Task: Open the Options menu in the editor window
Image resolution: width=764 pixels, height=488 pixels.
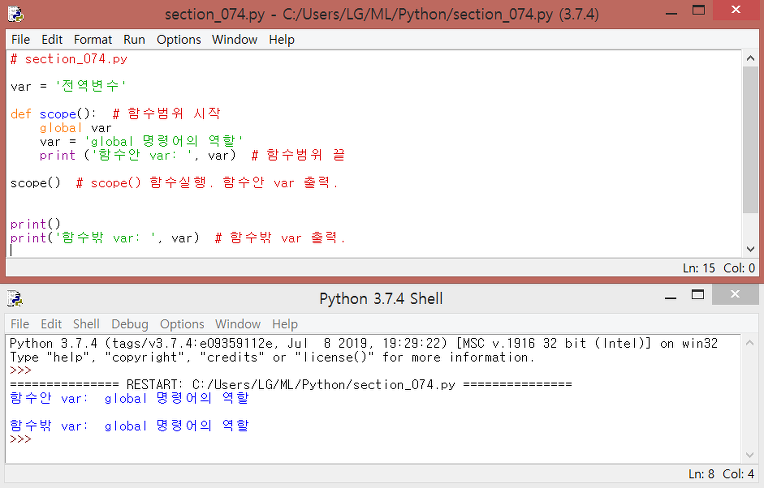Action: click(x=178, y=39)
